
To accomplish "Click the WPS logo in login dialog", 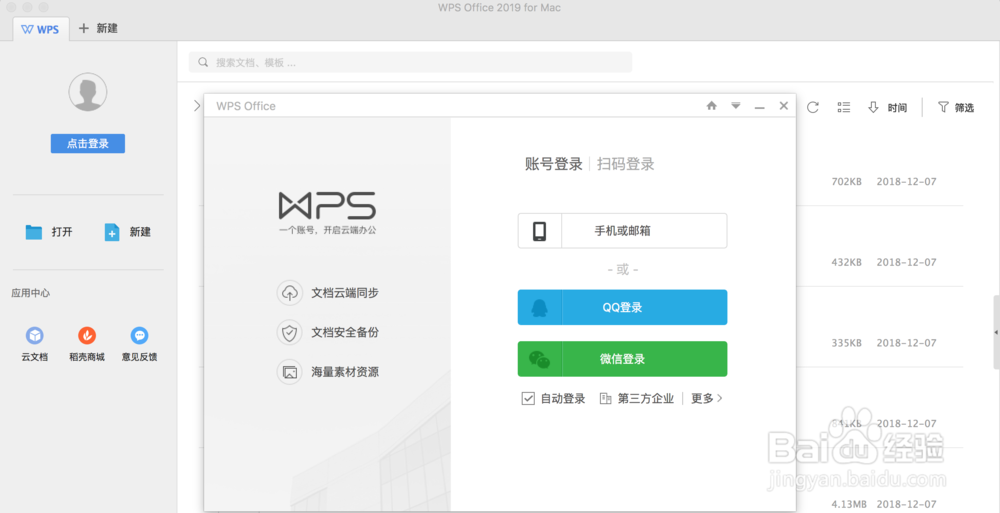I will 327,205.
